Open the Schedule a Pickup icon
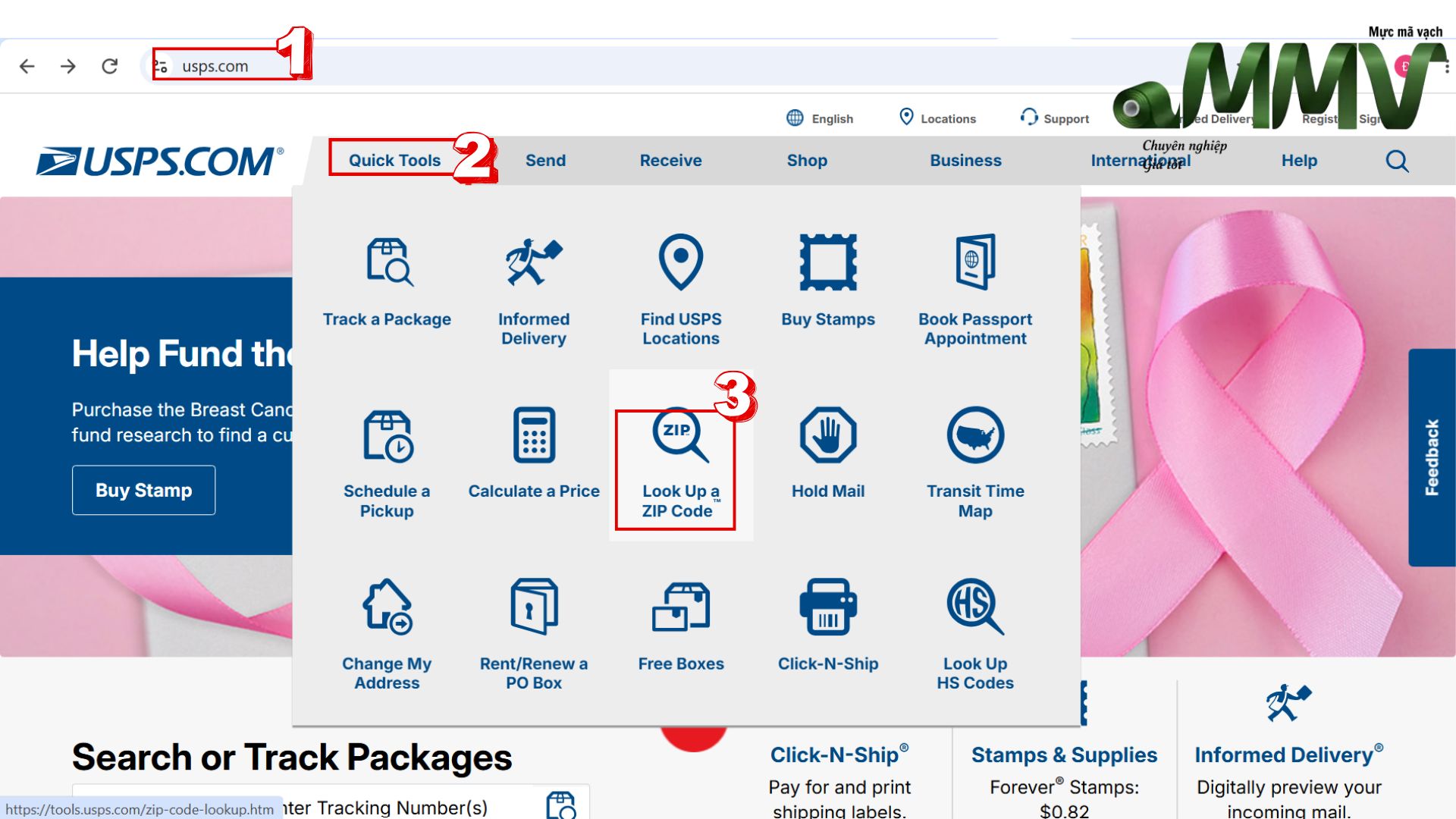This screenshot has width=1456, height=819. 388,436
